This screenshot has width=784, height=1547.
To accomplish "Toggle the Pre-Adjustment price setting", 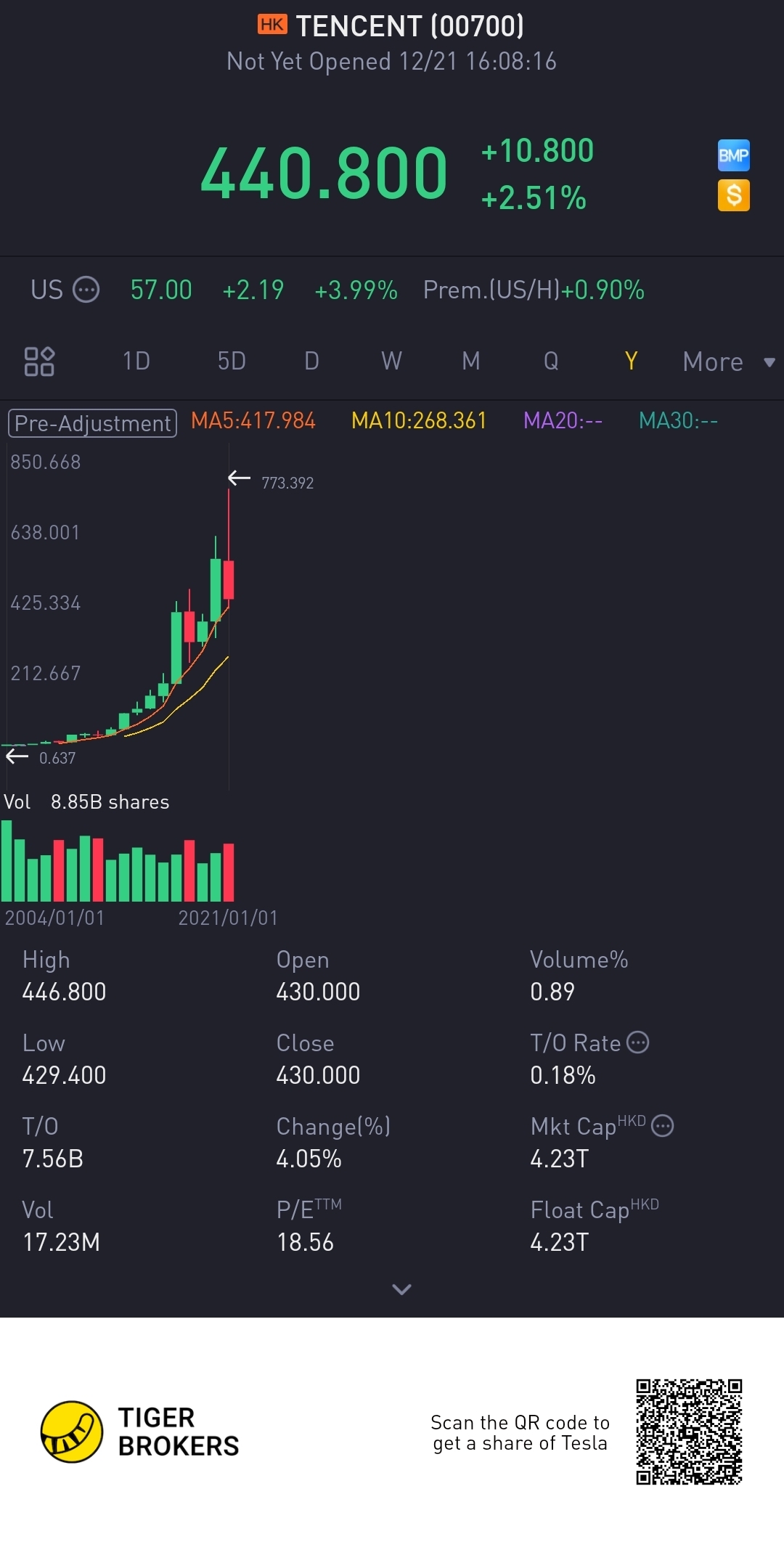I will pyautogui.click(x=92, y=423).
